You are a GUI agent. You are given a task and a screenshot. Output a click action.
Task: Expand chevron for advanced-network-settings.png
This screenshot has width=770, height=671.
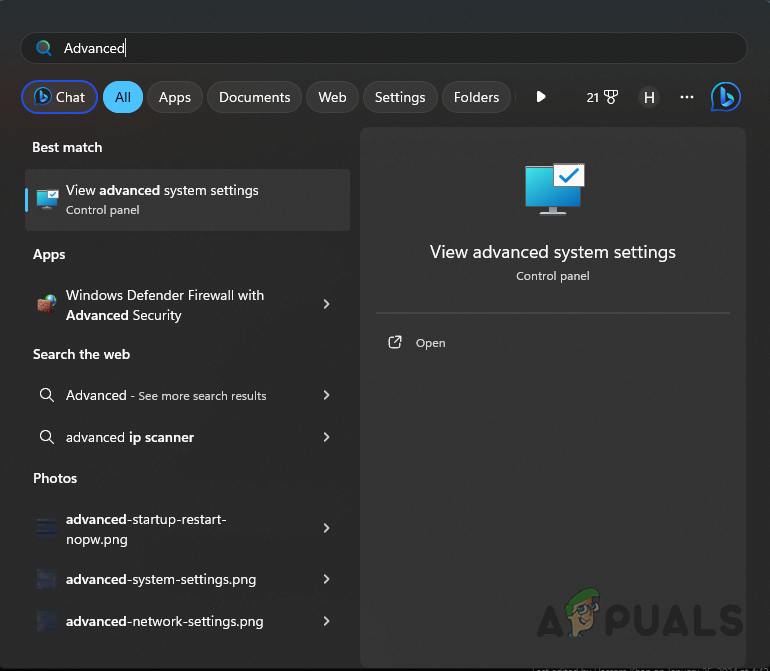[x=327, y=621]
